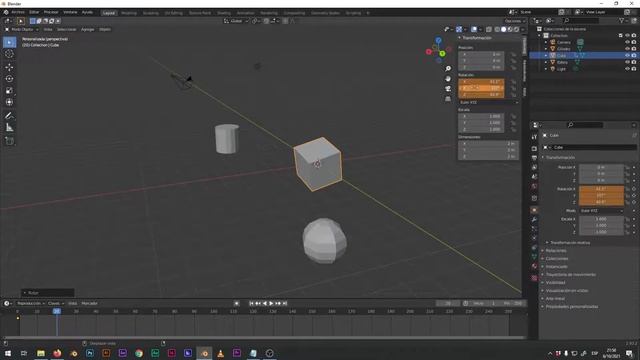This screenshot has width=640, height=360.
Task: Select the Annotate pencil tool
Action: (9, 116)
